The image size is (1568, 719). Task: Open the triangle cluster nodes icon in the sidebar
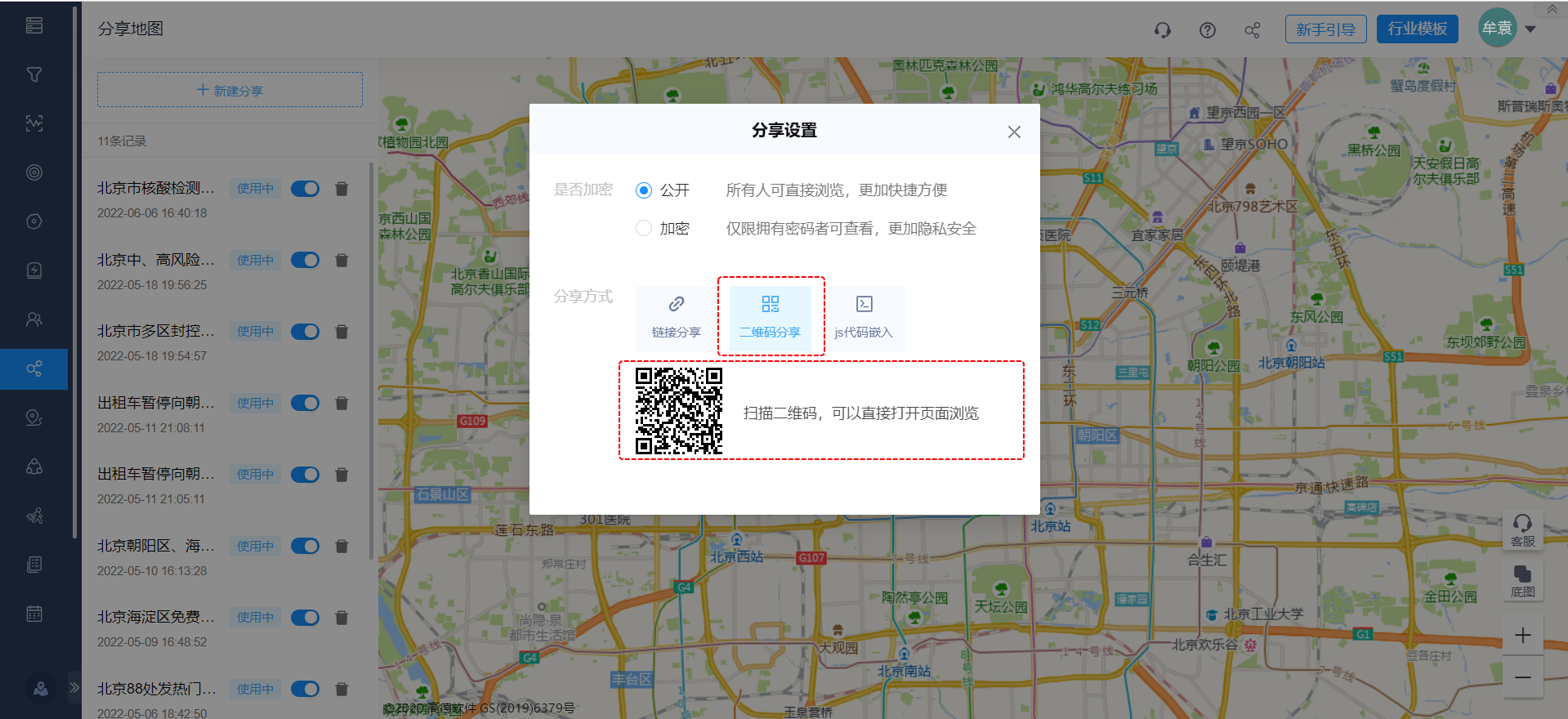pos(34,467)
